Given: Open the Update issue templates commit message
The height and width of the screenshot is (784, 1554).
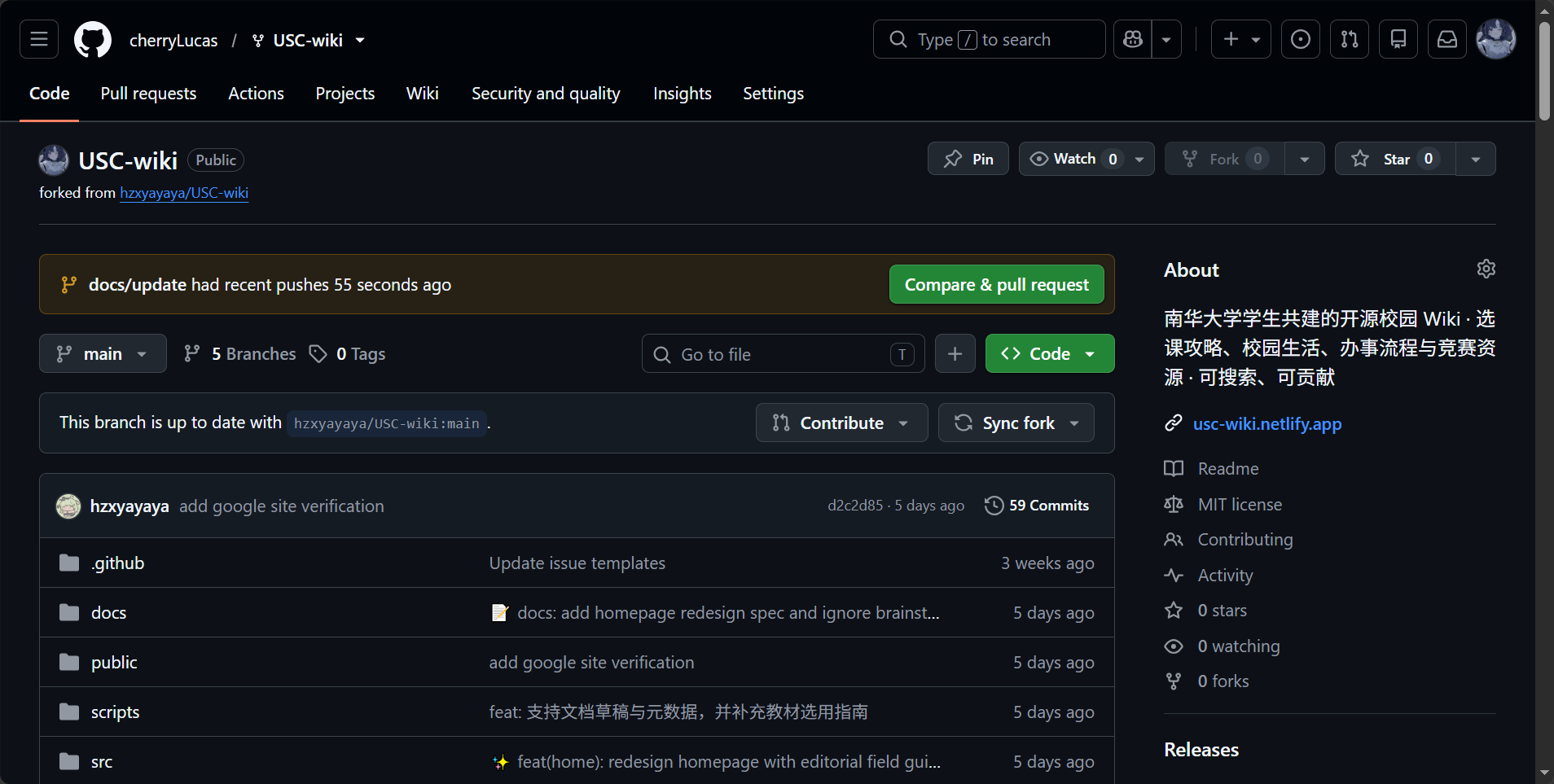Looking at the screenshot, I should [577, 563].
